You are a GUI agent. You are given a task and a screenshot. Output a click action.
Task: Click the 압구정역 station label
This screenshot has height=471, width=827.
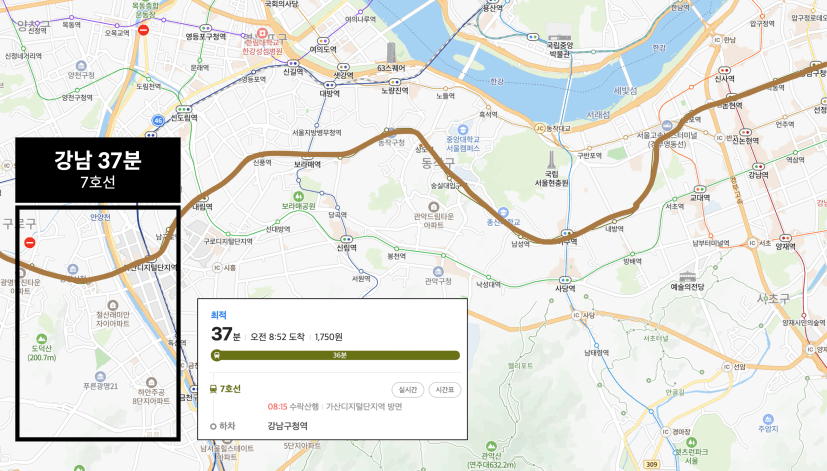[762, 24]
